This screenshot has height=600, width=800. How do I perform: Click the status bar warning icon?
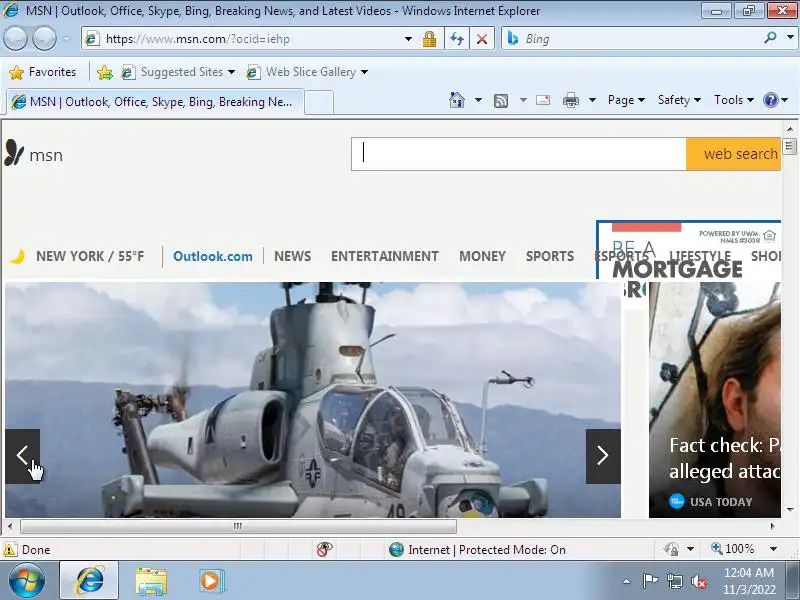(10, 549)
